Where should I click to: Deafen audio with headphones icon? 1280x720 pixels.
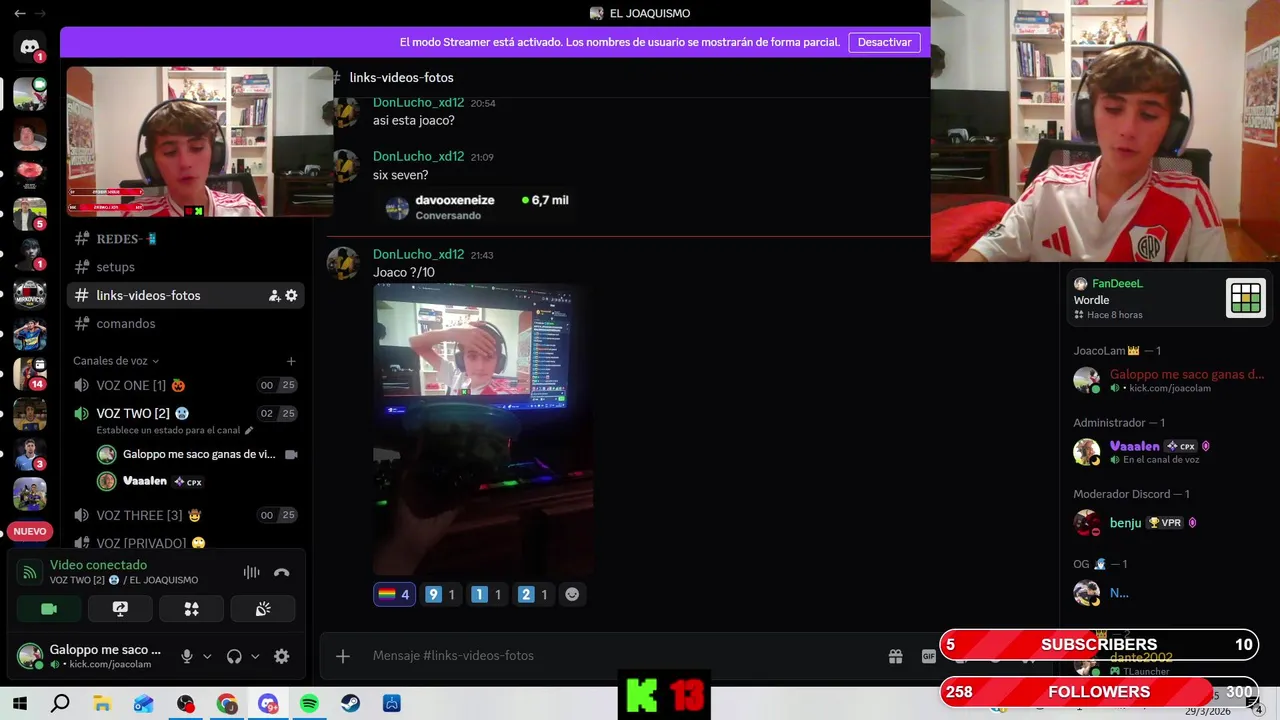point(234,657)
